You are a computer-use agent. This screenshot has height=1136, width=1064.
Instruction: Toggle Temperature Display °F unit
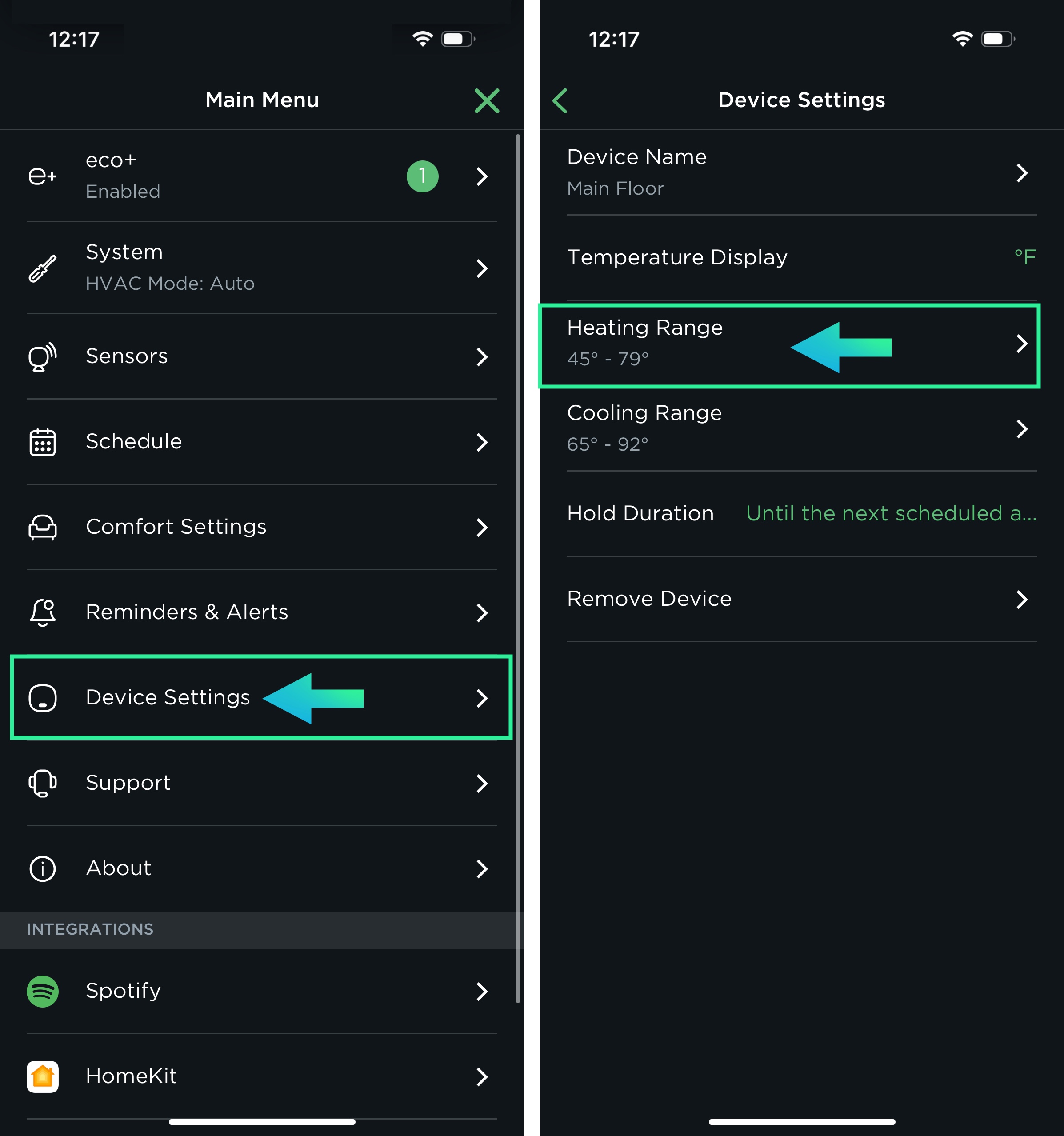1024,257
